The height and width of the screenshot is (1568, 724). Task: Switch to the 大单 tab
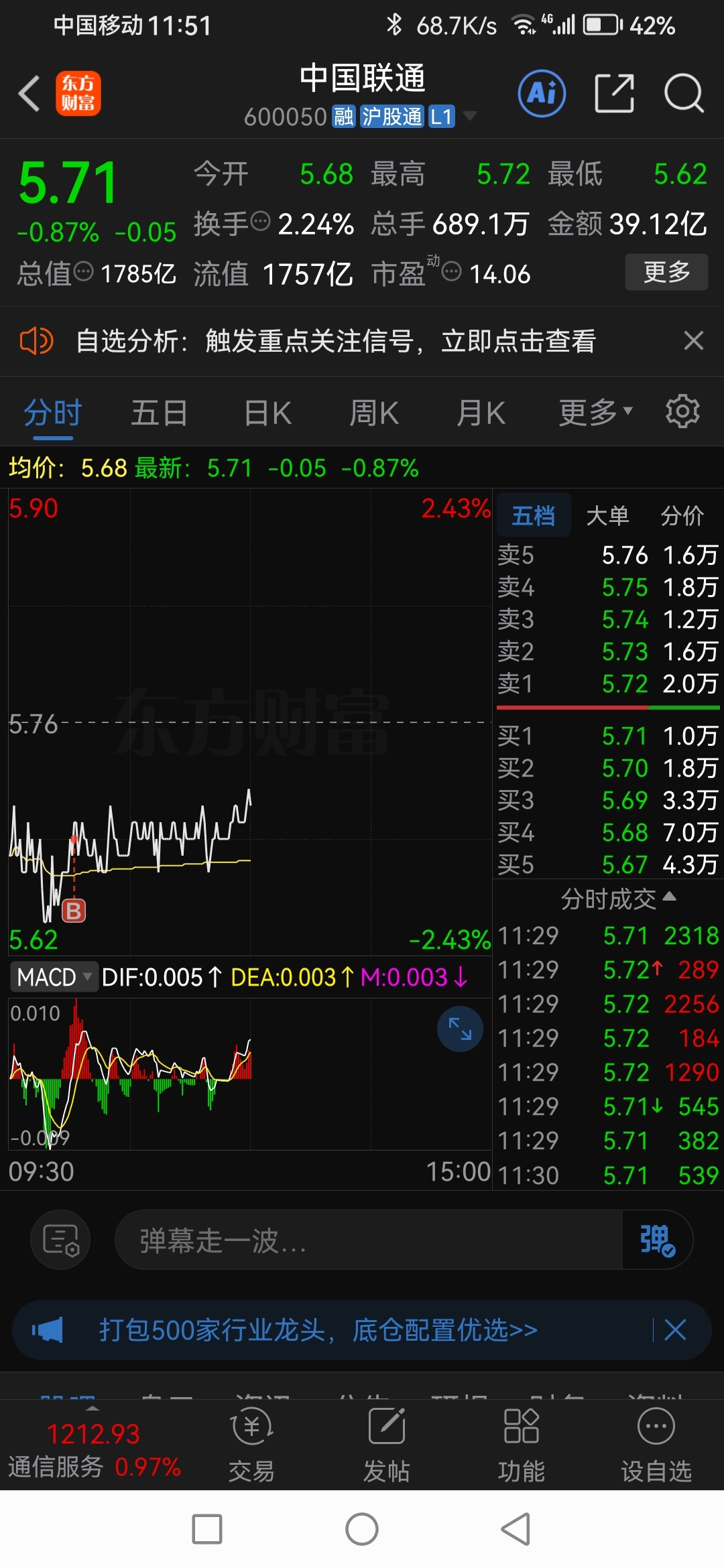click(607, 515)
